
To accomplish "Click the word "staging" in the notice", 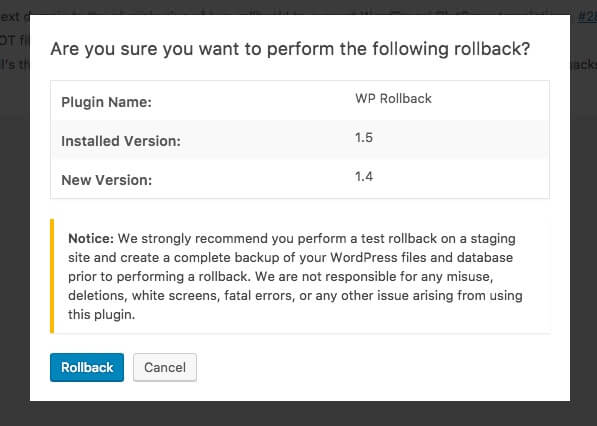I will [x=493, y=239].
